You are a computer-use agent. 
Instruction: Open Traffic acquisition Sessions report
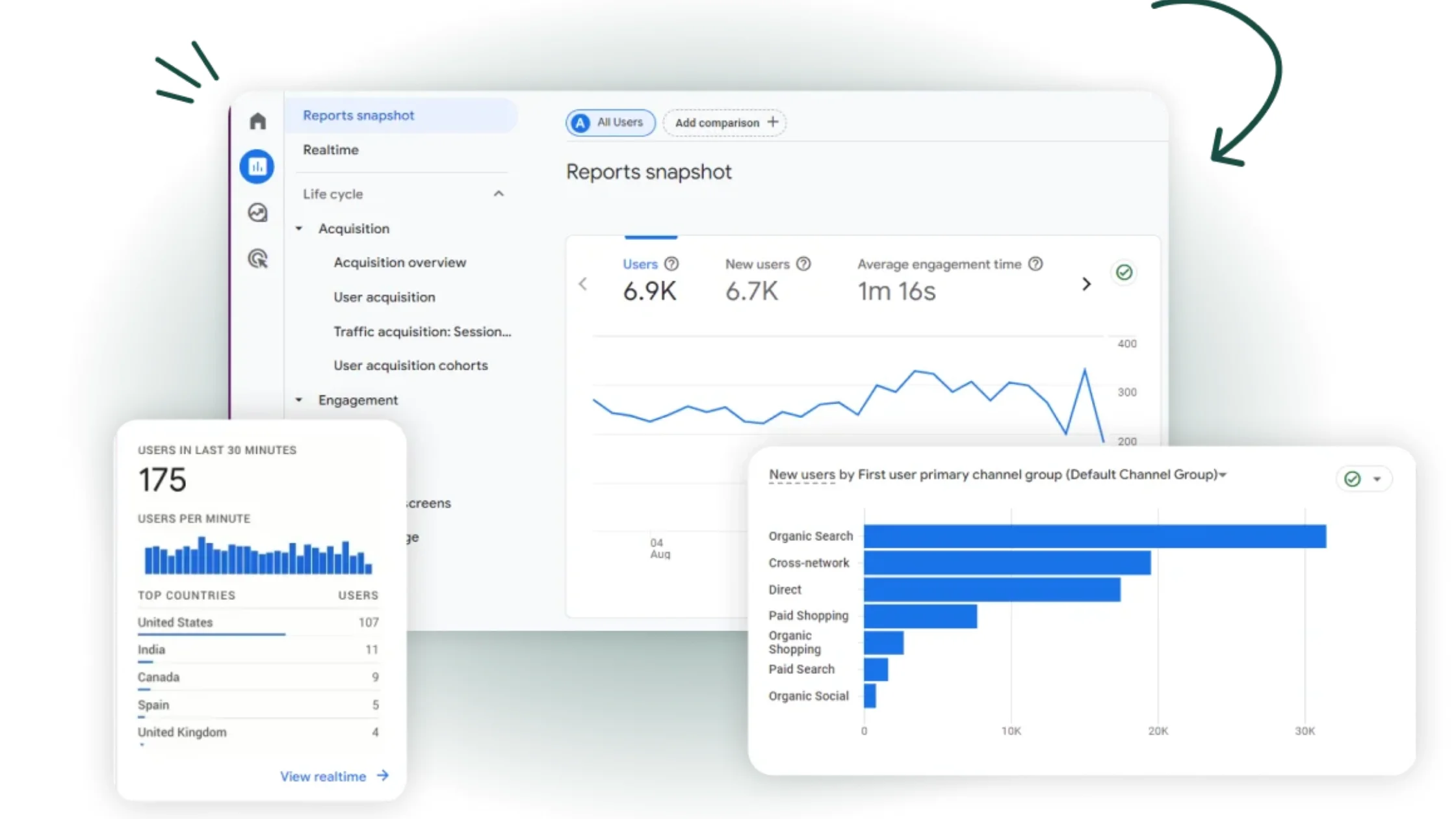click(x=421, y=330)
